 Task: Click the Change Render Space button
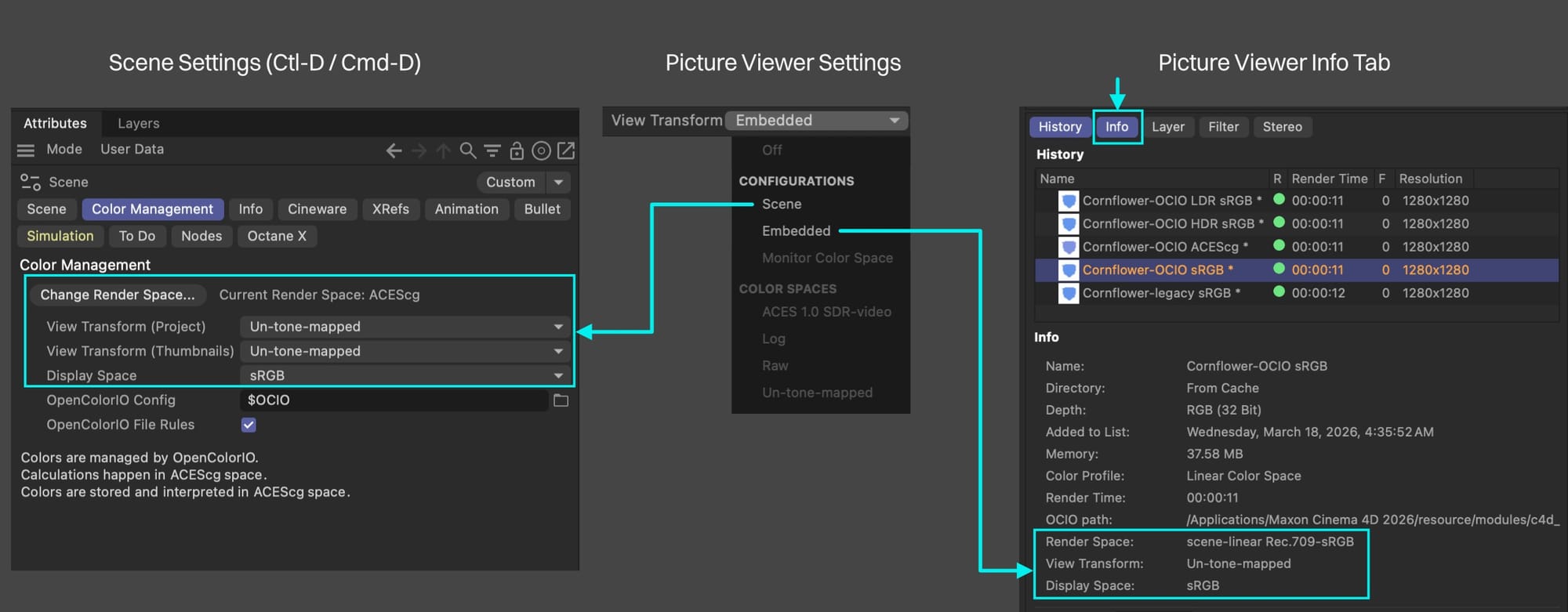(118, 295)
